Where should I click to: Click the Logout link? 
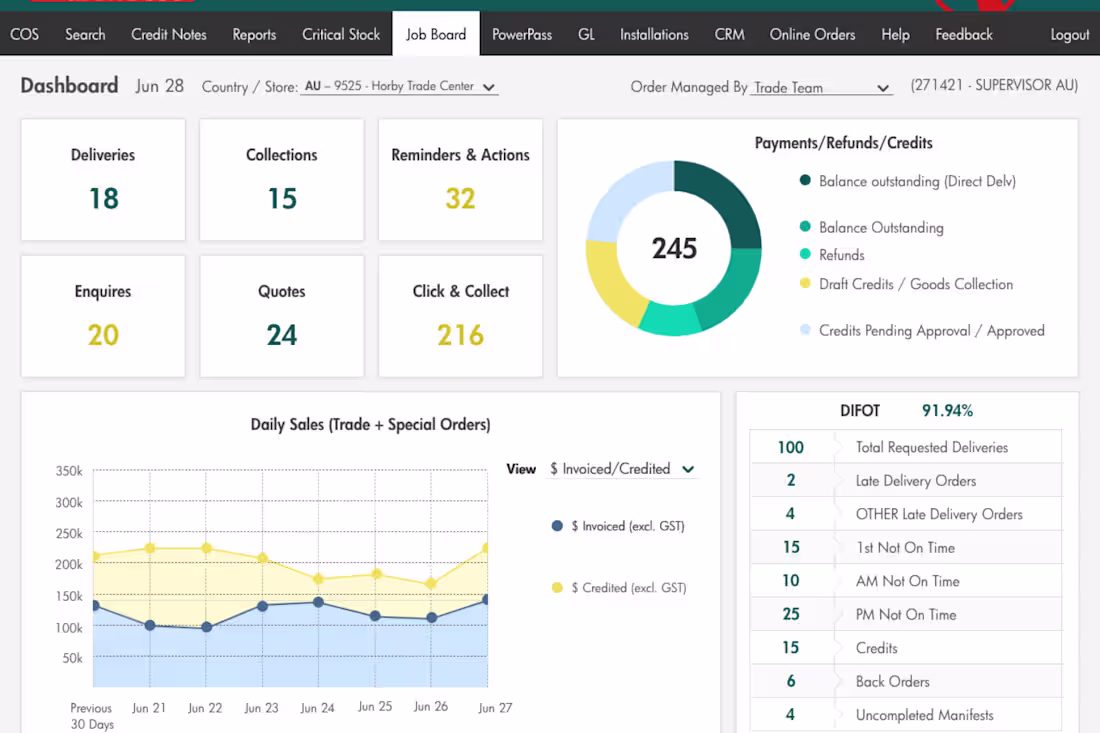coord(1069,34)
